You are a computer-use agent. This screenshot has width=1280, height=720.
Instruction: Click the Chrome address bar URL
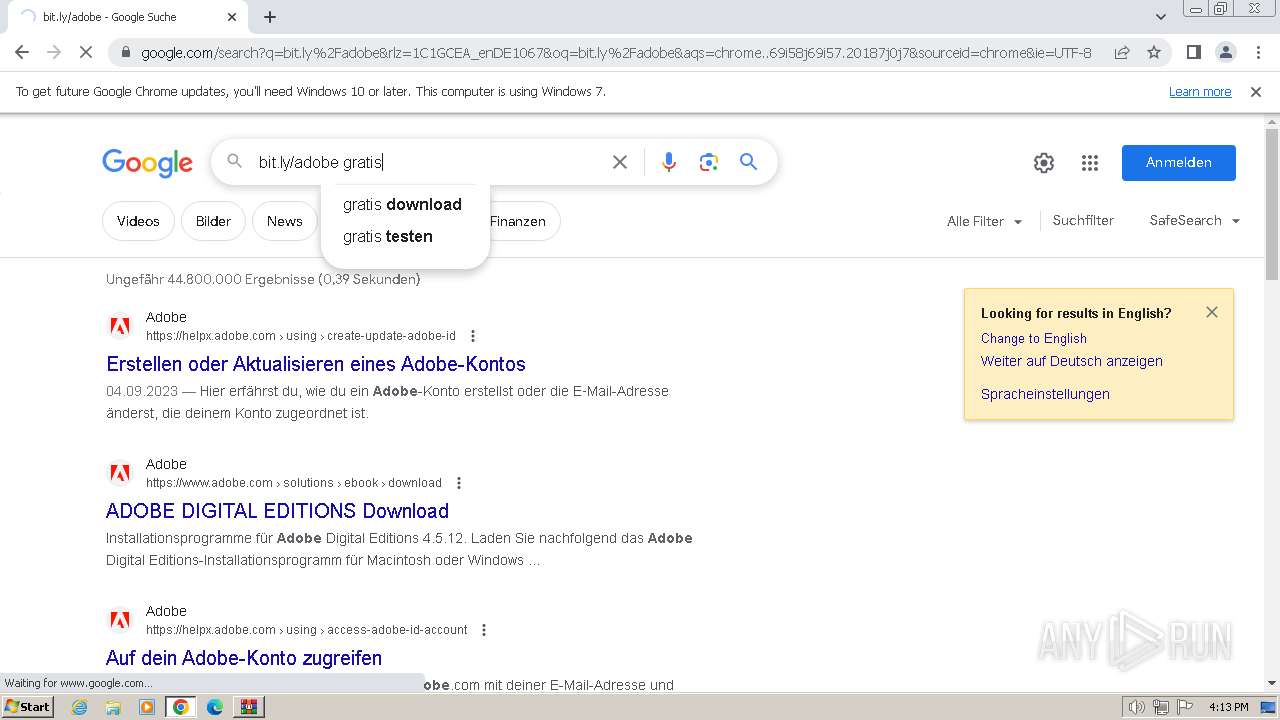tap(616, 52)
